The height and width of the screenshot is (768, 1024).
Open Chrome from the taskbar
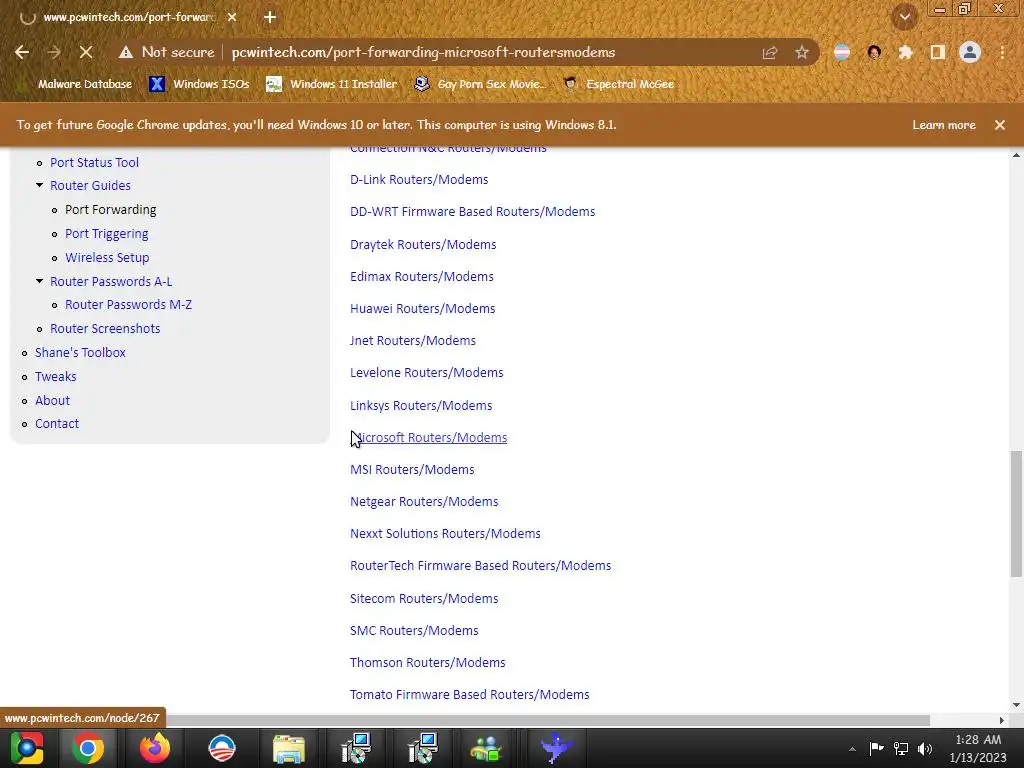click(x=88, y=748)
